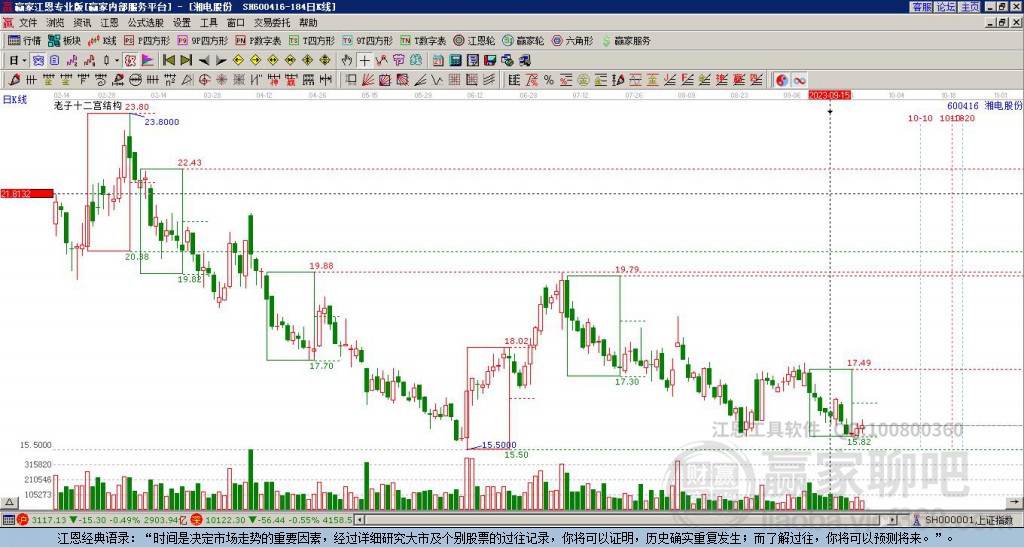Open the 六角形 hexagon tool
Screen dimensions: 1024x548
pos(572,40)
